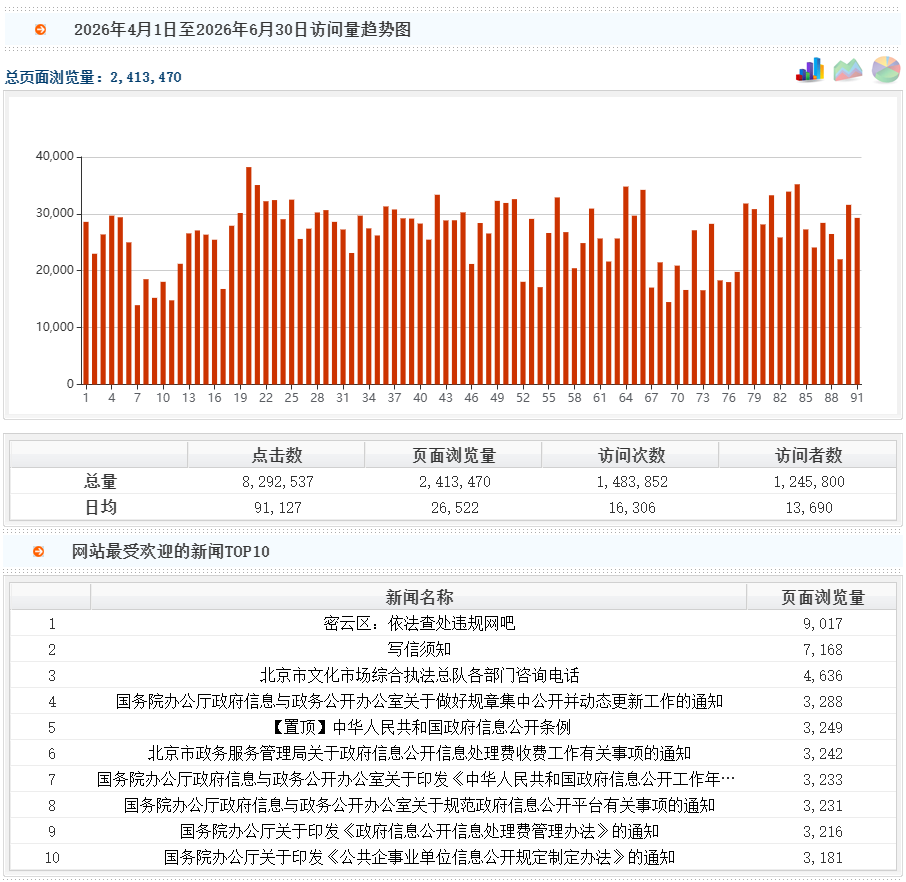
Task: Open the 写信须知 news entry
Action: coord(419,649)
